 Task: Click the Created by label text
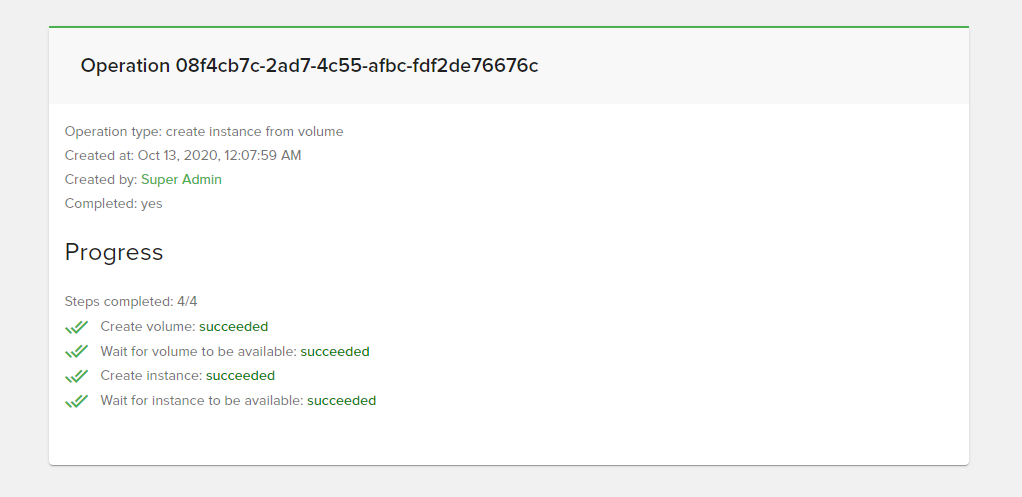click(x=101, y=180)
